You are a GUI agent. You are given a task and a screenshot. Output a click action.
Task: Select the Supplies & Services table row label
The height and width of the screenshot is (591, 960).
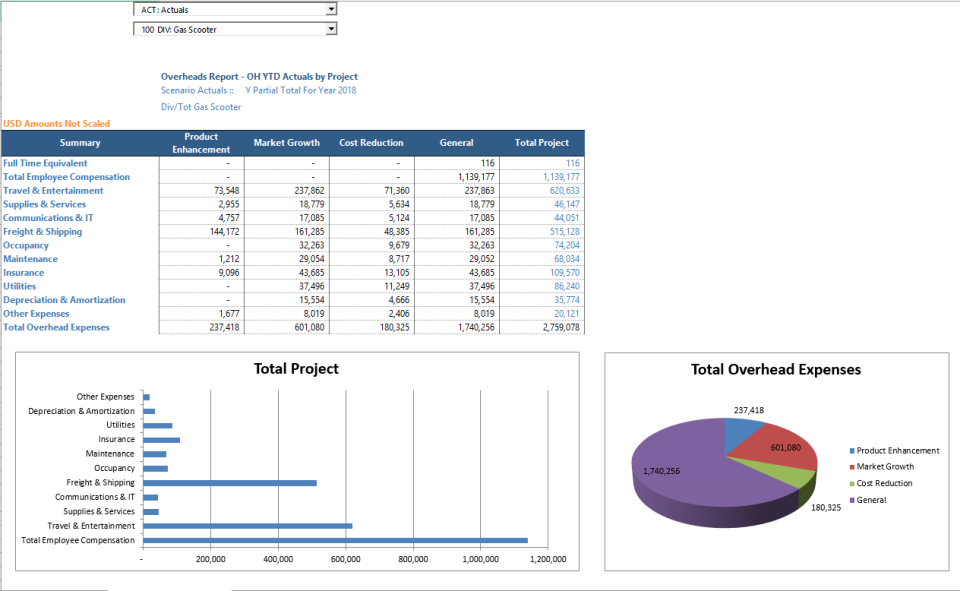[45, 204]
